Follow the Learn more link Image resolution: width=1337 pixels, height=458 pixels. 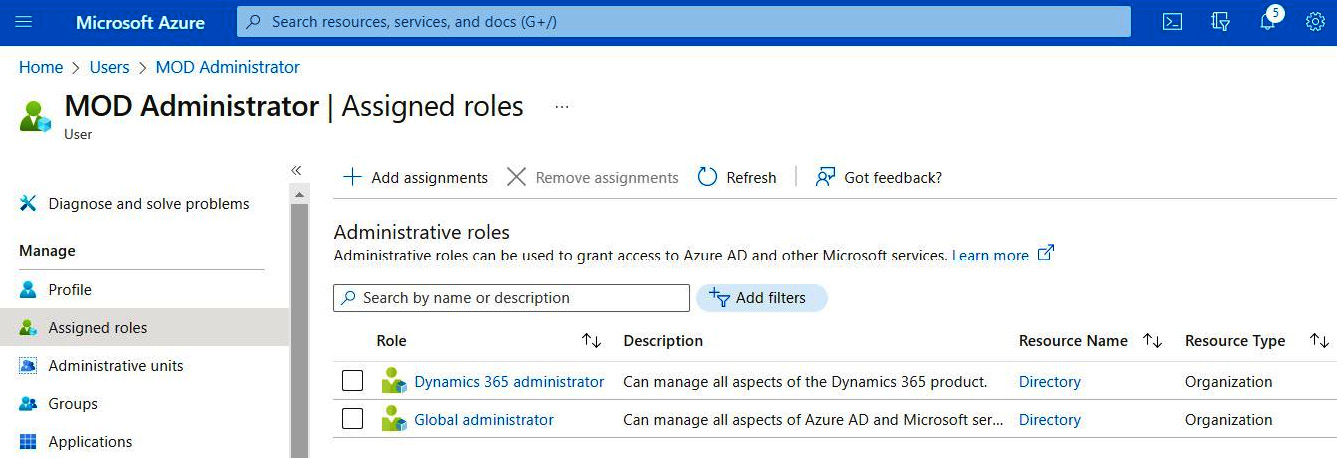pyautogui.click(x=990, y=256)
